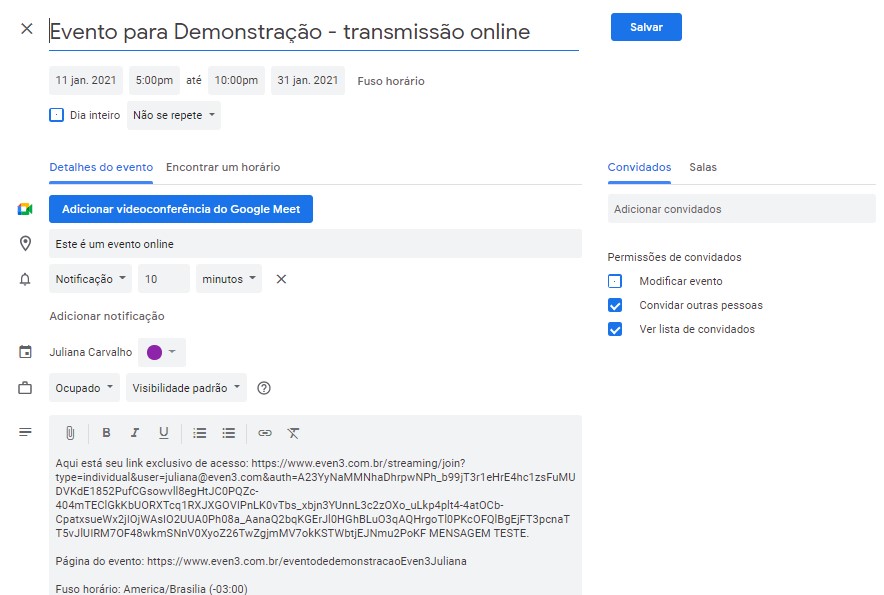Toggle underline formatting in description
Image resolution: width=884 pixels, height=595 pixels.
(163, 433)
